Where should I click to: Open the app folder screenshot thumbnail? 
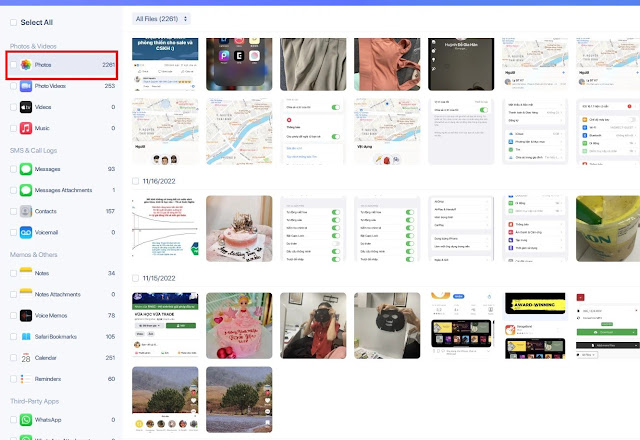pos(239,64)
